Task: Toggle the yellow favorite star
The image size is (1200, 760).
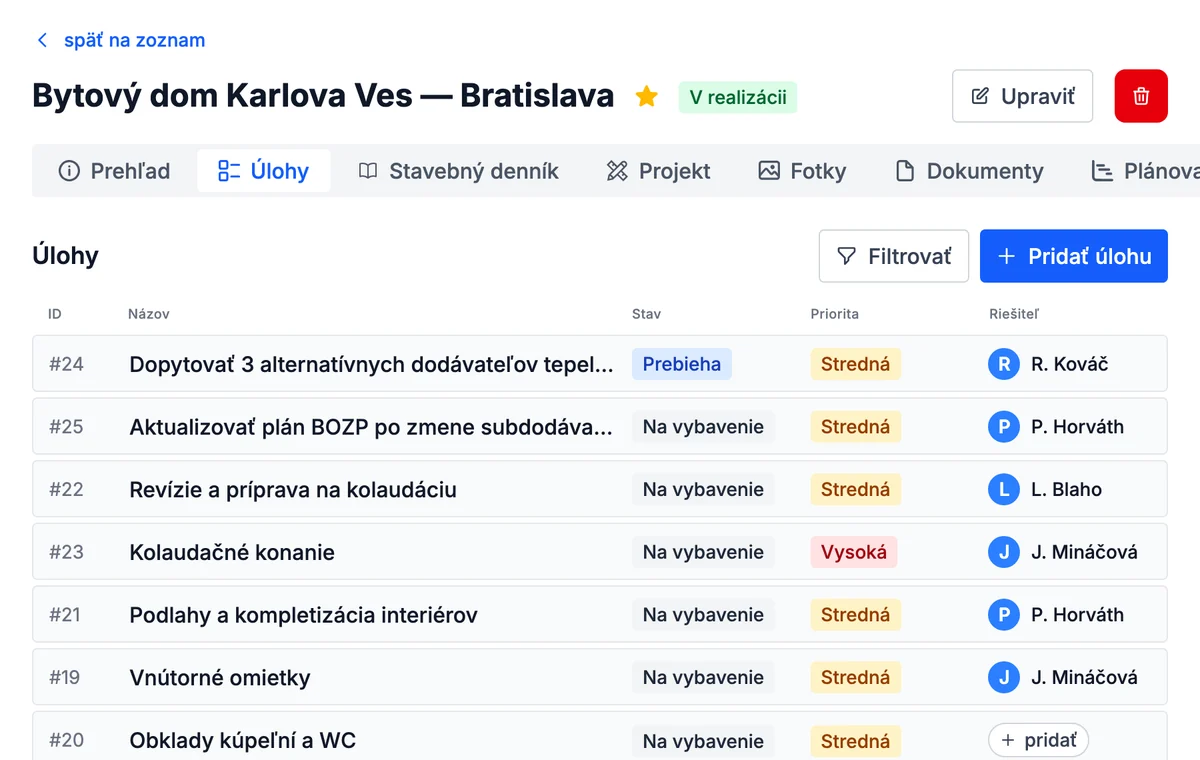Action: pos(647,97)
